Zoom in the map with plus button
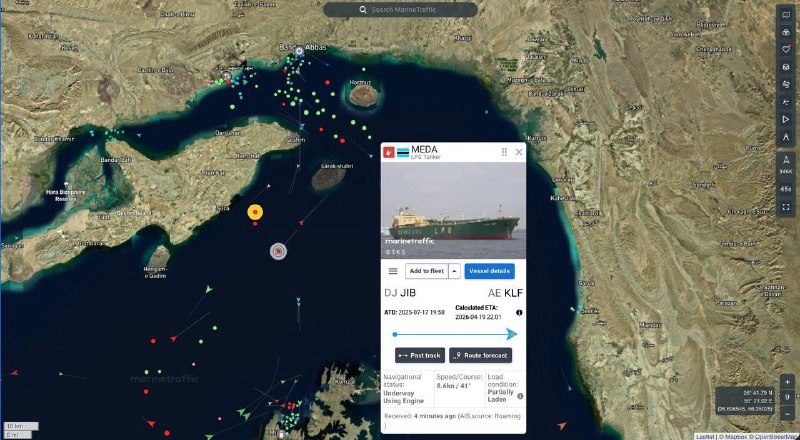Viewport: 800px width, 440px height. [x=787, y=381]
